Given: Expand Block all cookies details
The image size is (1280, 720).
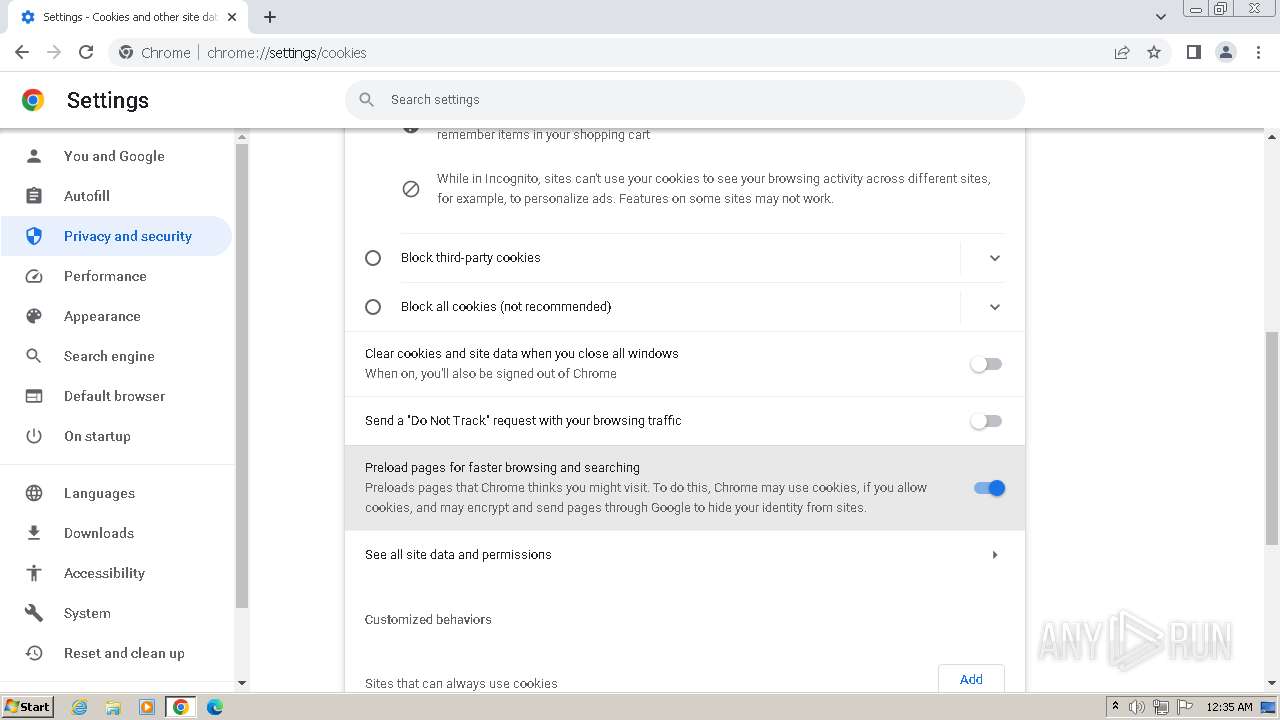Looking at the screenshot, I should click(x=994, y=307).
